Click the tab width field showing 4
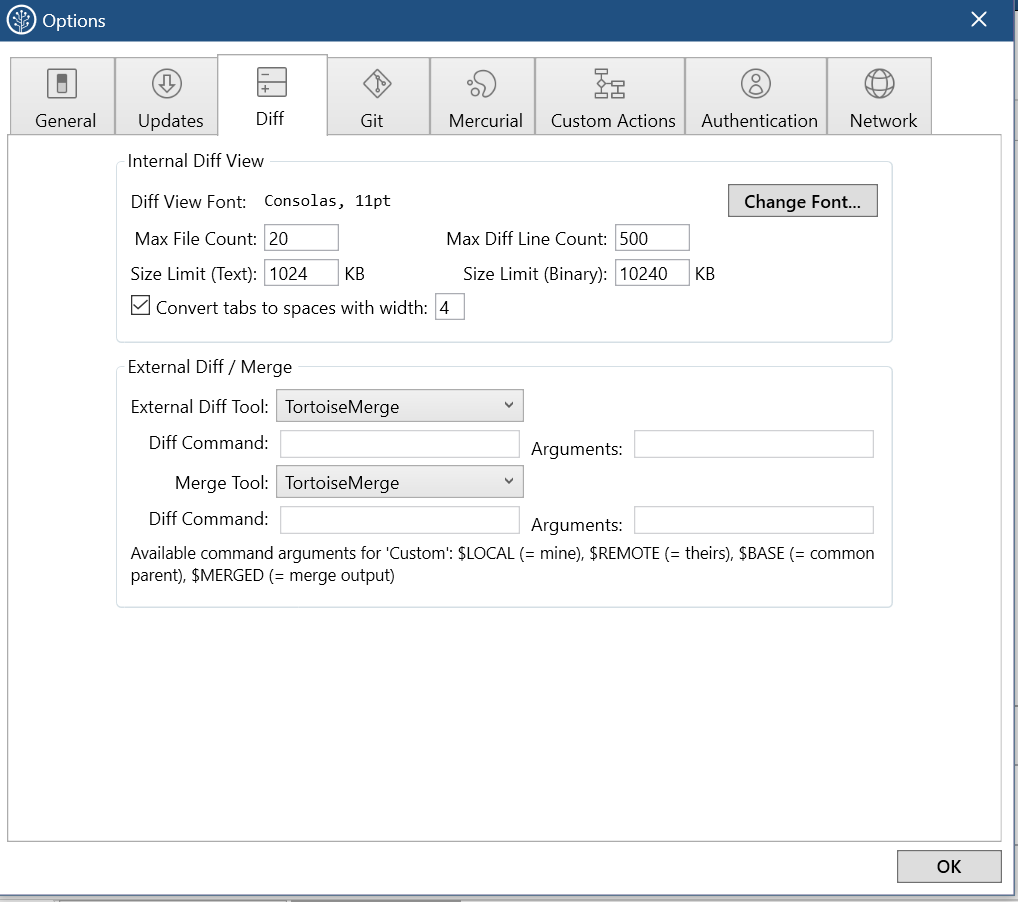 coord(450,307)
